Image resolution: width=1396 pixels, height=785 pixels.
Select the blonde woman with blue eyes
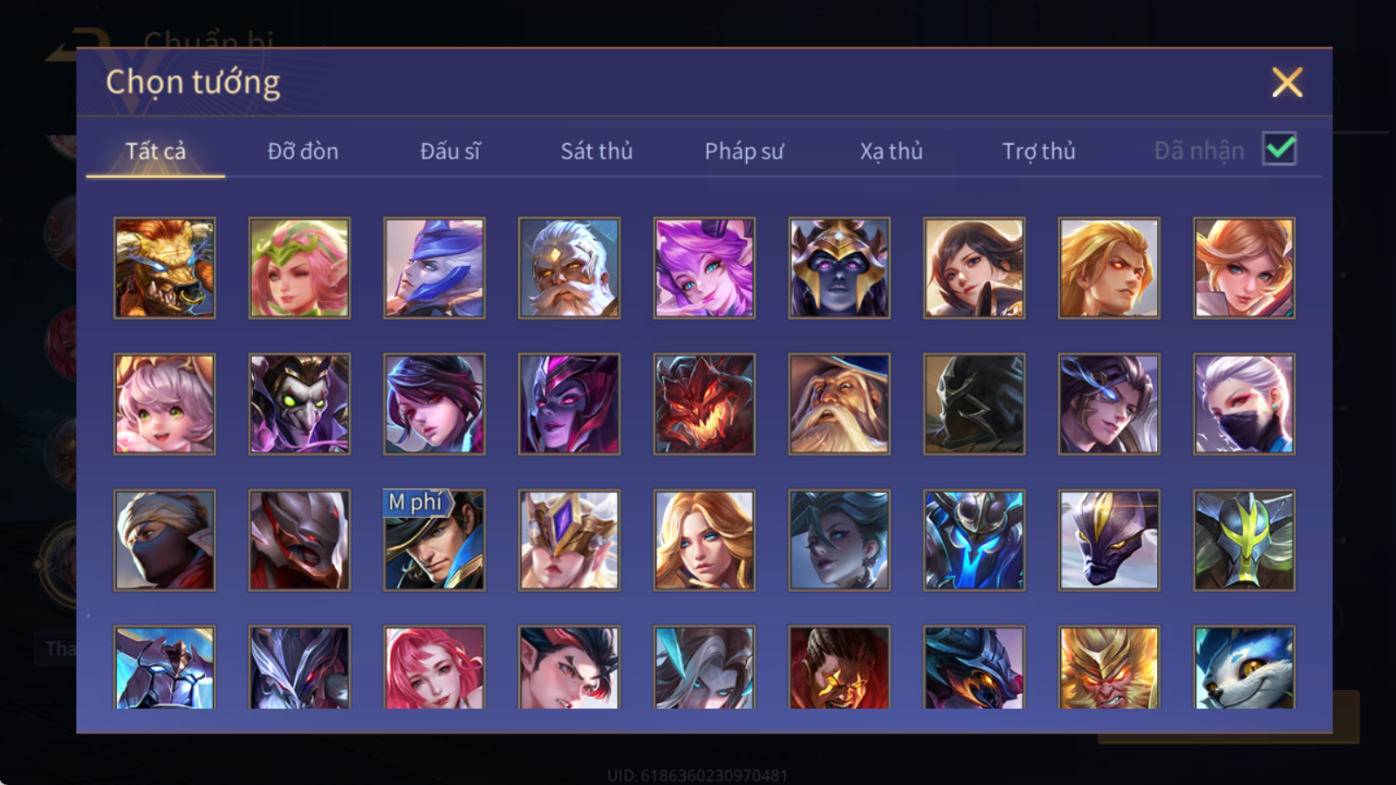coord(704,540)
